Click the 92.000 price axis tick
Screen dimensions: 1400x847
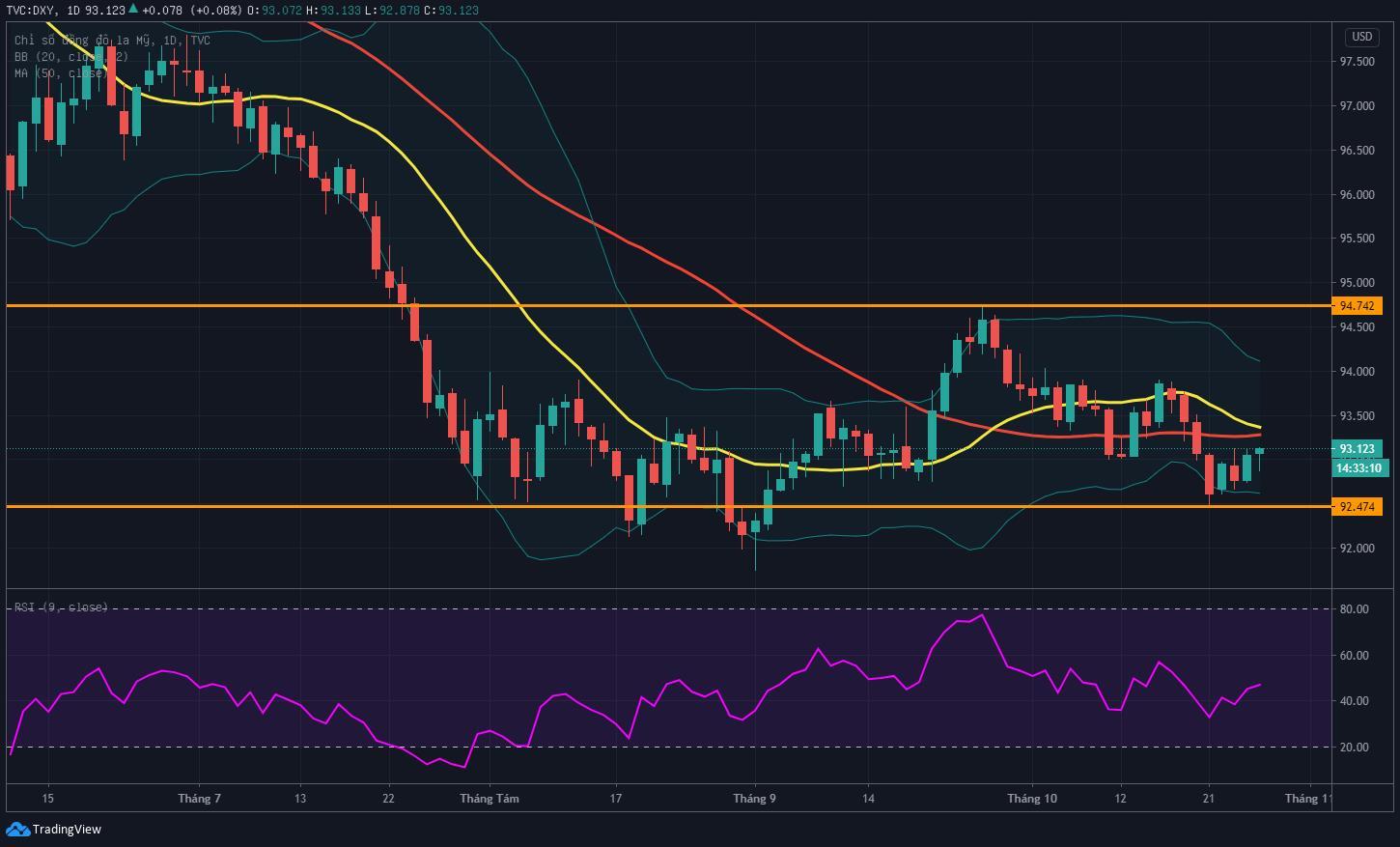pos(1358,549)
